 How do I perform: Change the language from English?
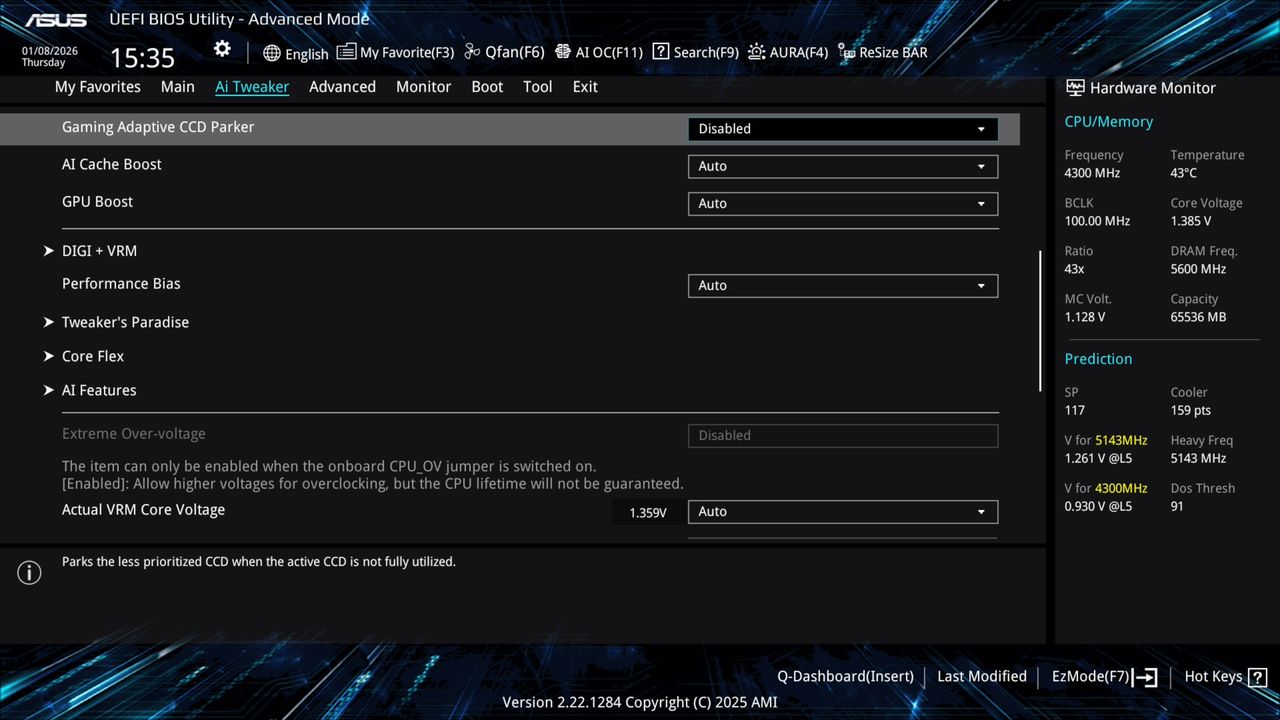[x=295, y=53]
